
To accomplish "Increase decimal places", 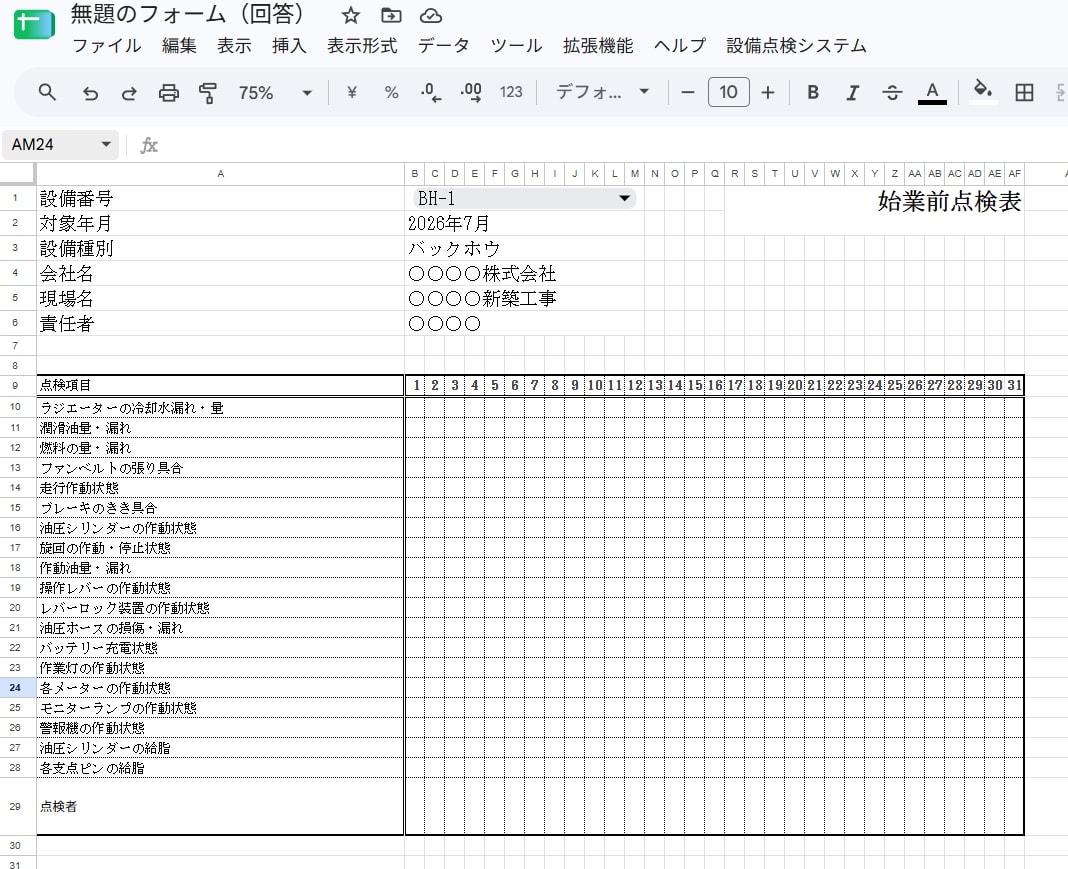I will tap(471, 92).
